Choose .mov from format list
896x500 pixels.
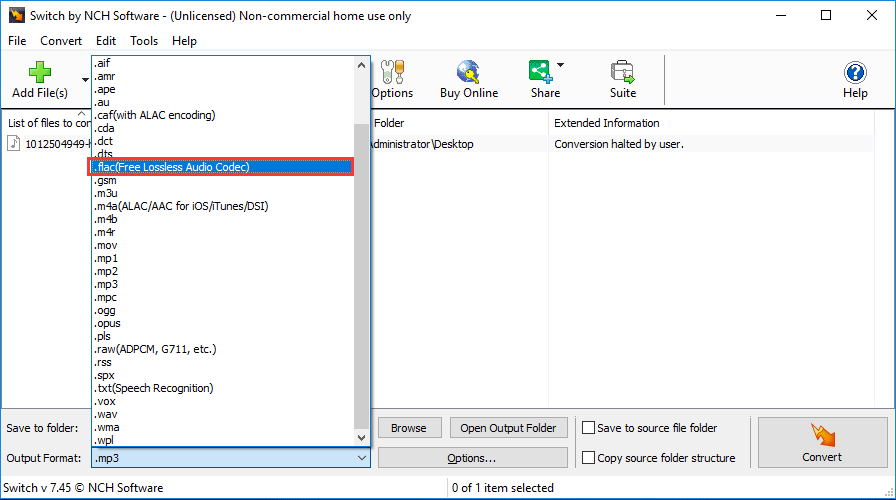223,245
